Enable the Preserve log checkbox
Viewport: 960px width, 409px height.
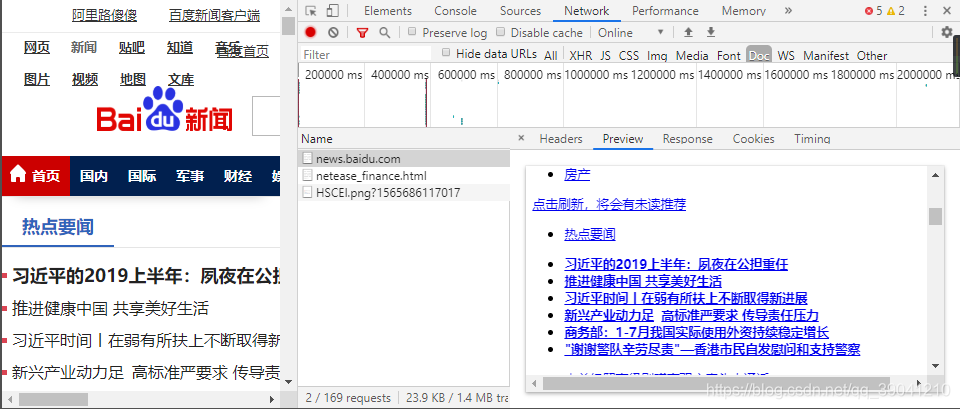click(412, 31)
